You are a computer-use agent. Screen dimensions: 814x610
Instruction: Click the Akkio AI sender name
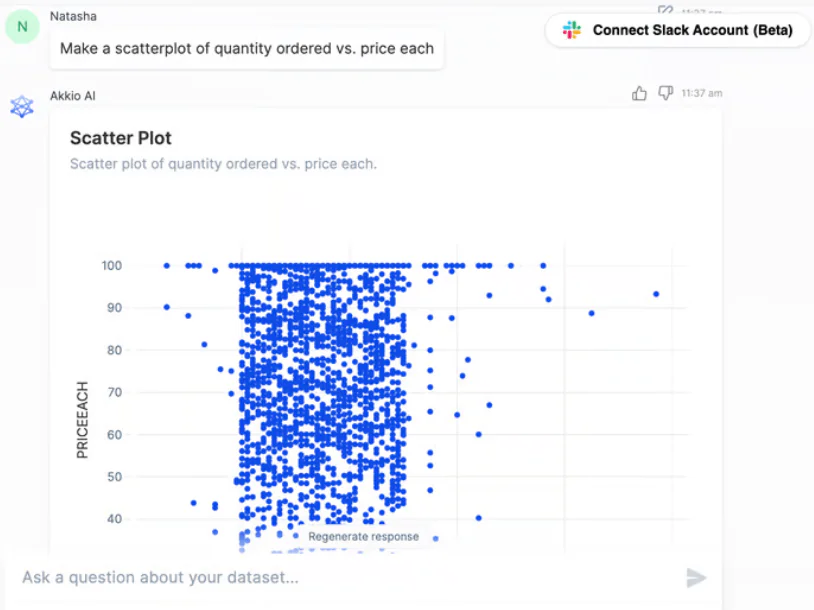point(73,96)
